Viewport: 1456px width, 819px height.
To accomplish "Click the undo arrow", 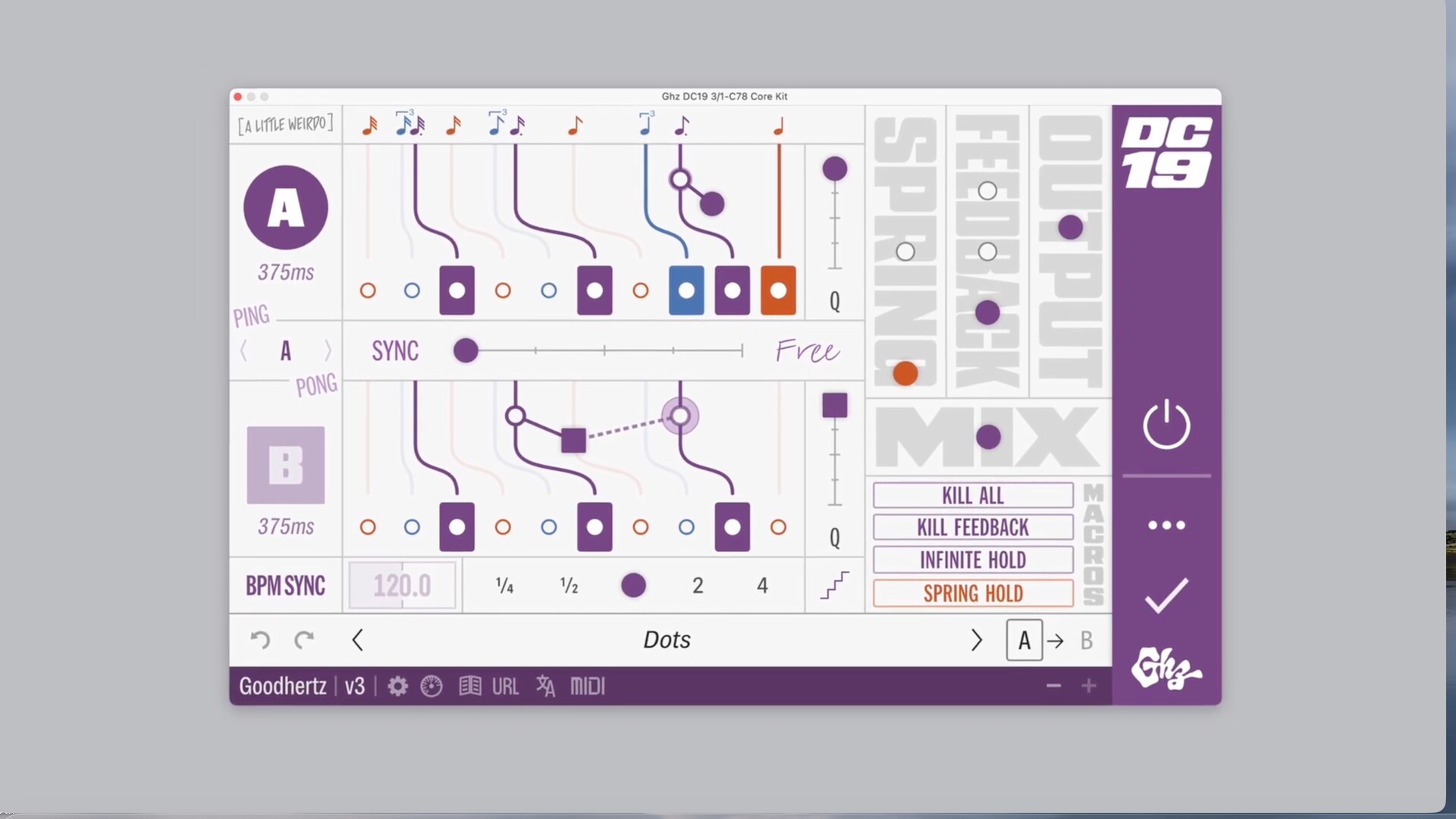I will [260, 640].
